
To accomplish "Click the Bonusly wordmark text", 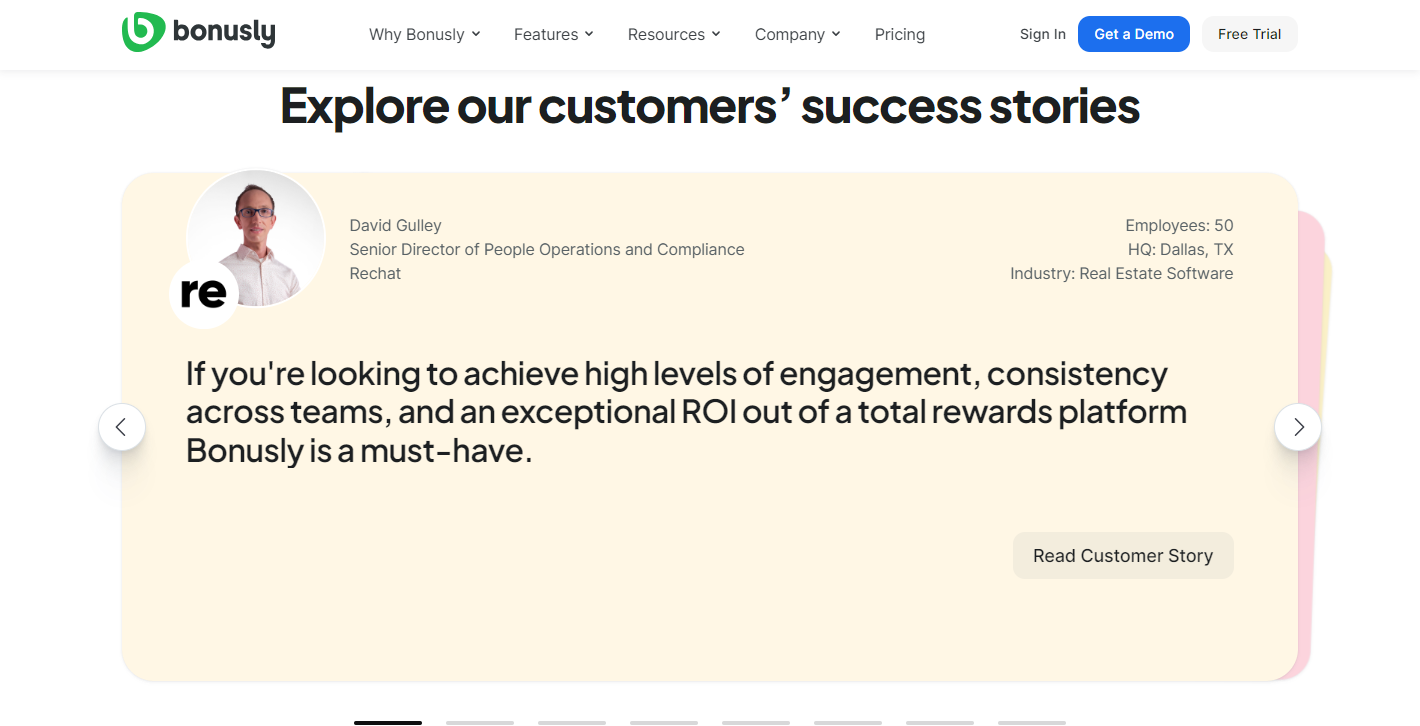I will coord(224,33).
